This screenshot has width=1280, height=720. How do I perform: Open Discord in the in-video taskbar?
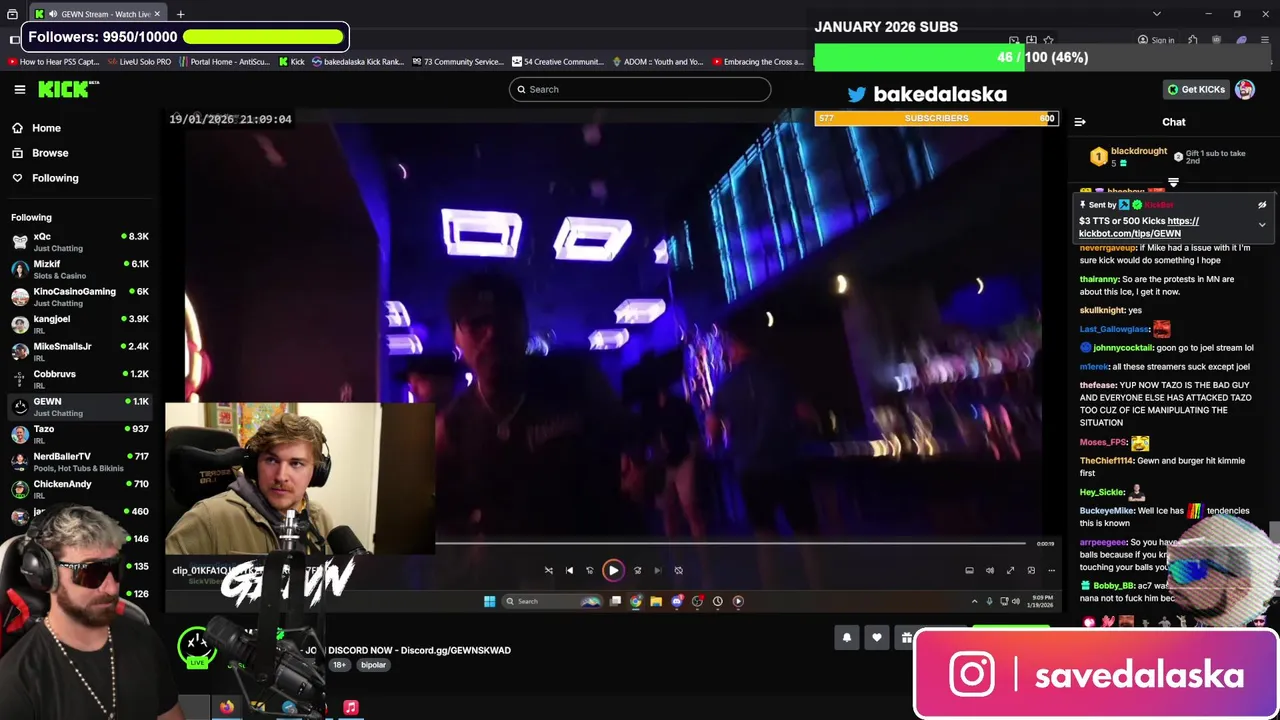[677, 601]
